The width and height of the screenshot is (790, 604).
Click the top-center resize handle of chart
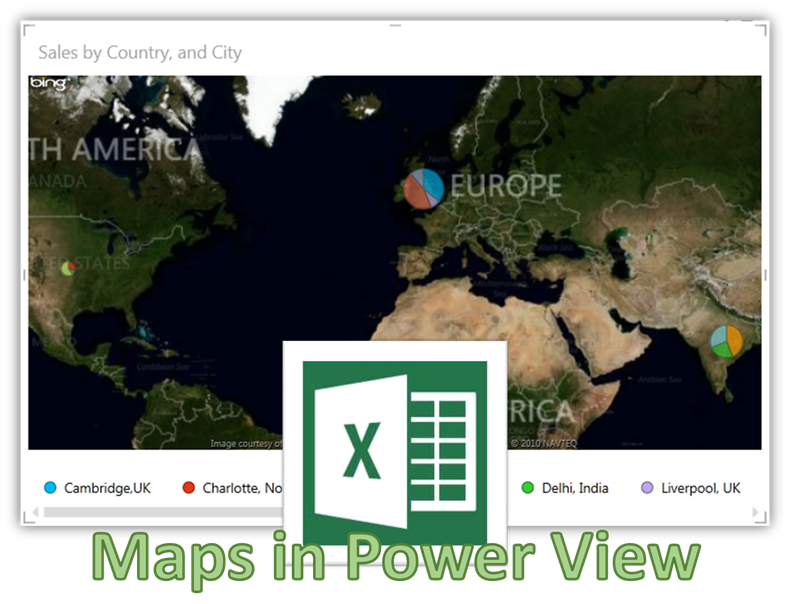[x=396, y=25]
